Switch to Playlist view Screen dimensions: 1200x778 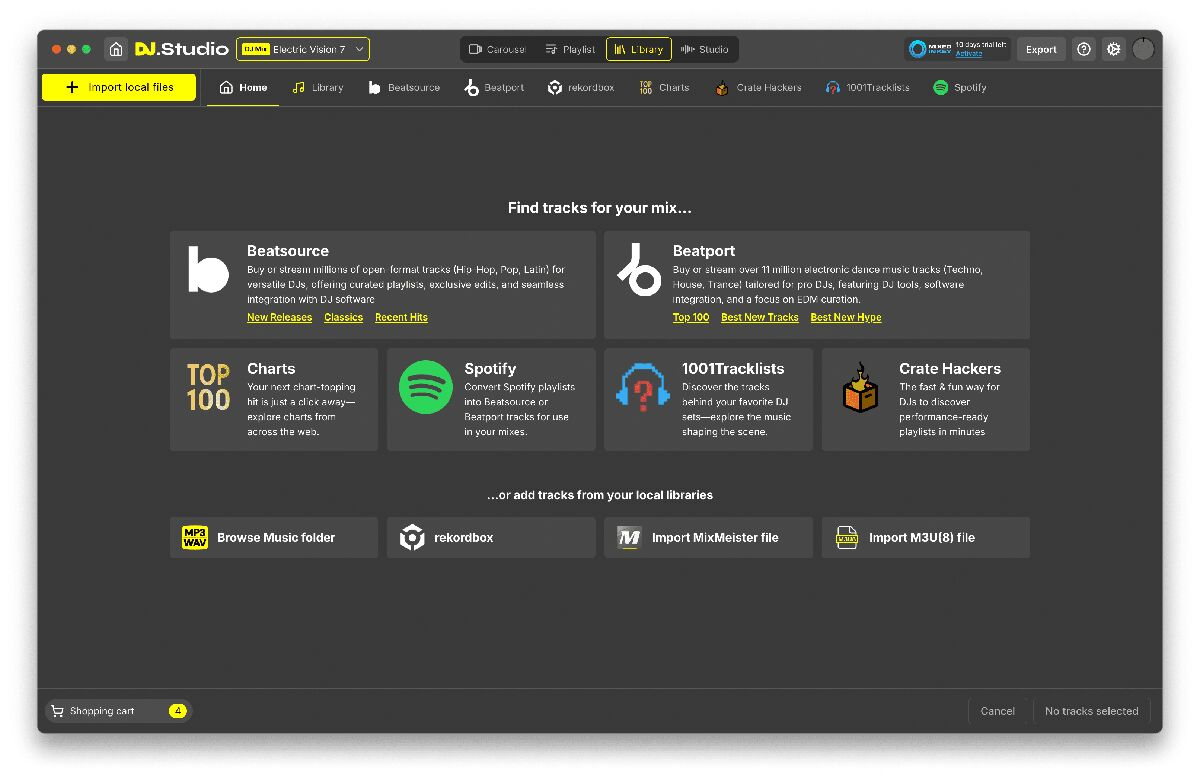tap(570, 49)
